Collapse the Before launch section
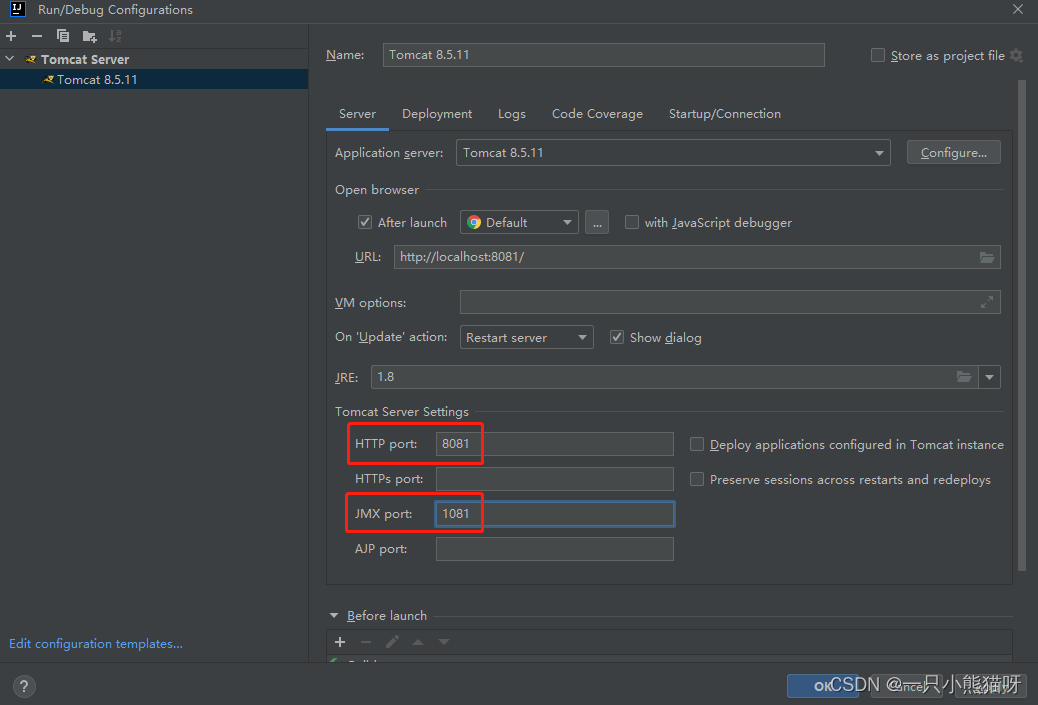Viewport: 1038px width, 705px height. point(334,616)
